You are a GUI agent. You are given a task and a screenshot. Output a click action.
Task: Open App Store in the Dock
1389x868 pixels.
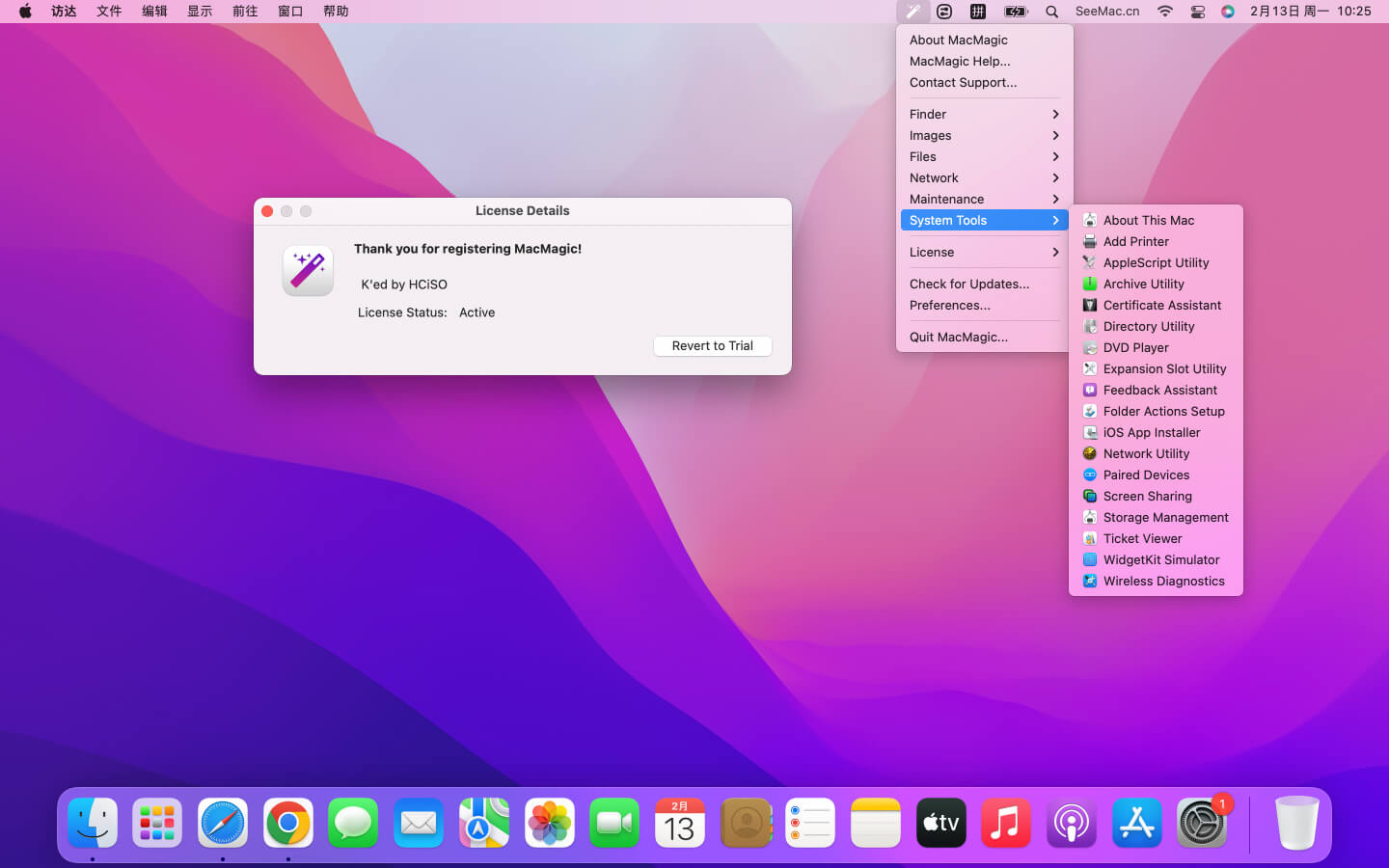[1136, 824]
